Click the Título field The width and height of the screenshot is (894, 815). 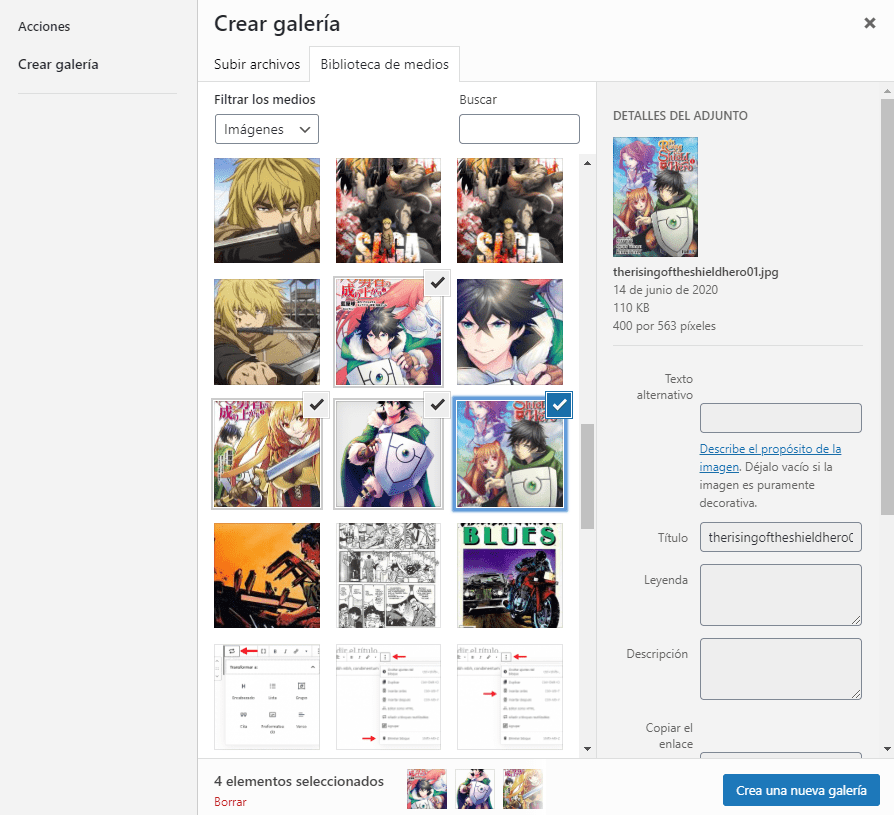click(781, 537)
